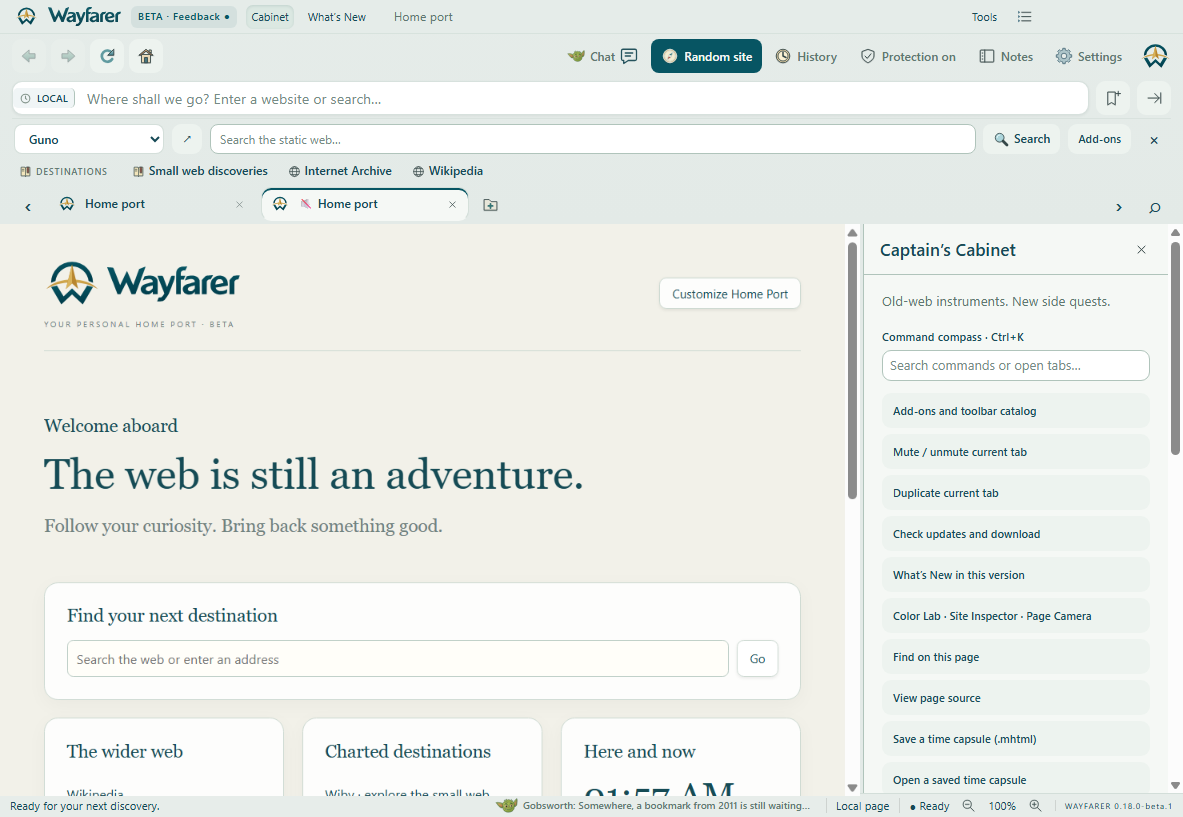
Task: Click the new tab icon
Action: 490,205
